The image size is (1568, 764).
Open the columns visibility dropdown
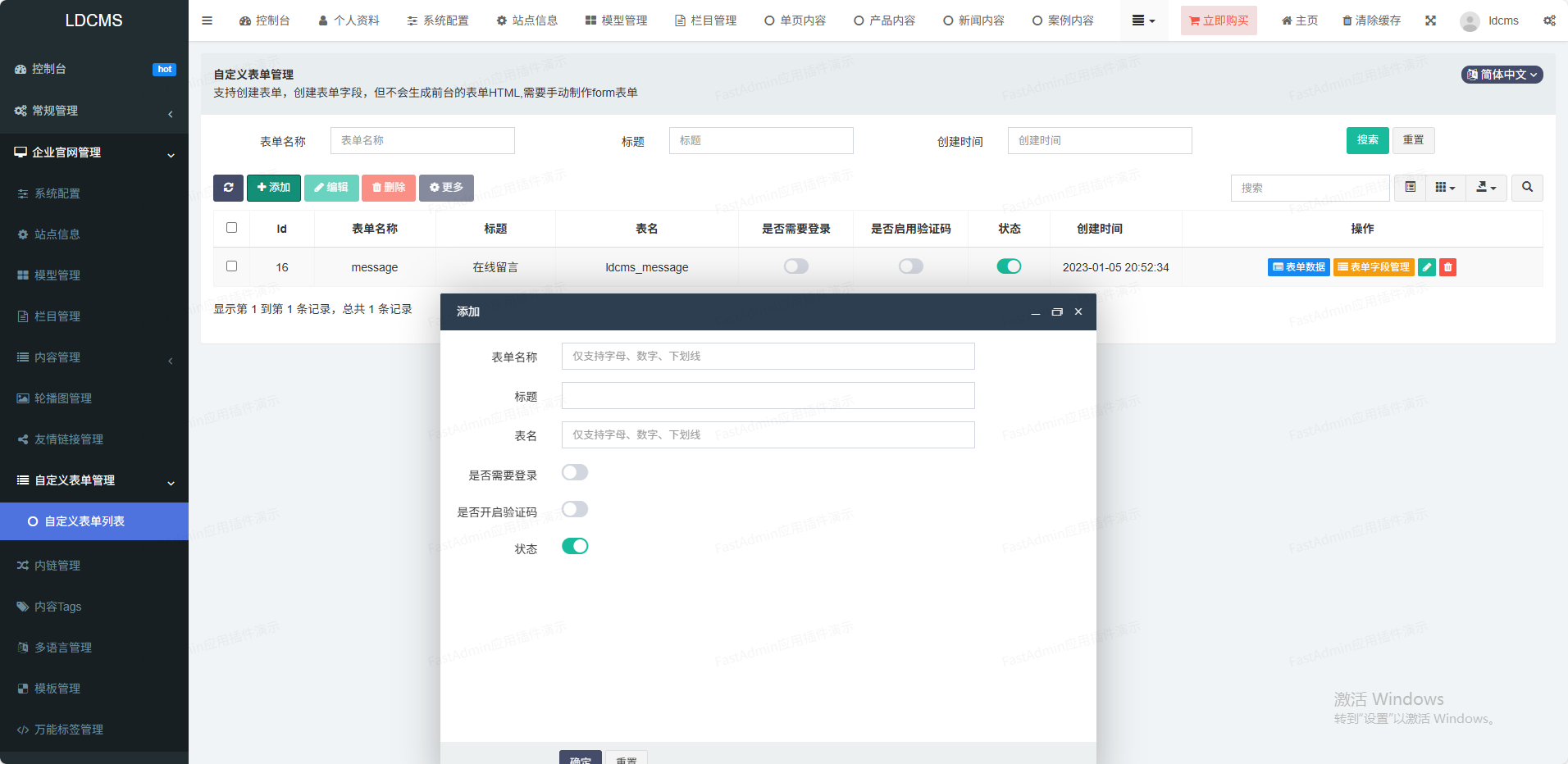pos(1445,188)
